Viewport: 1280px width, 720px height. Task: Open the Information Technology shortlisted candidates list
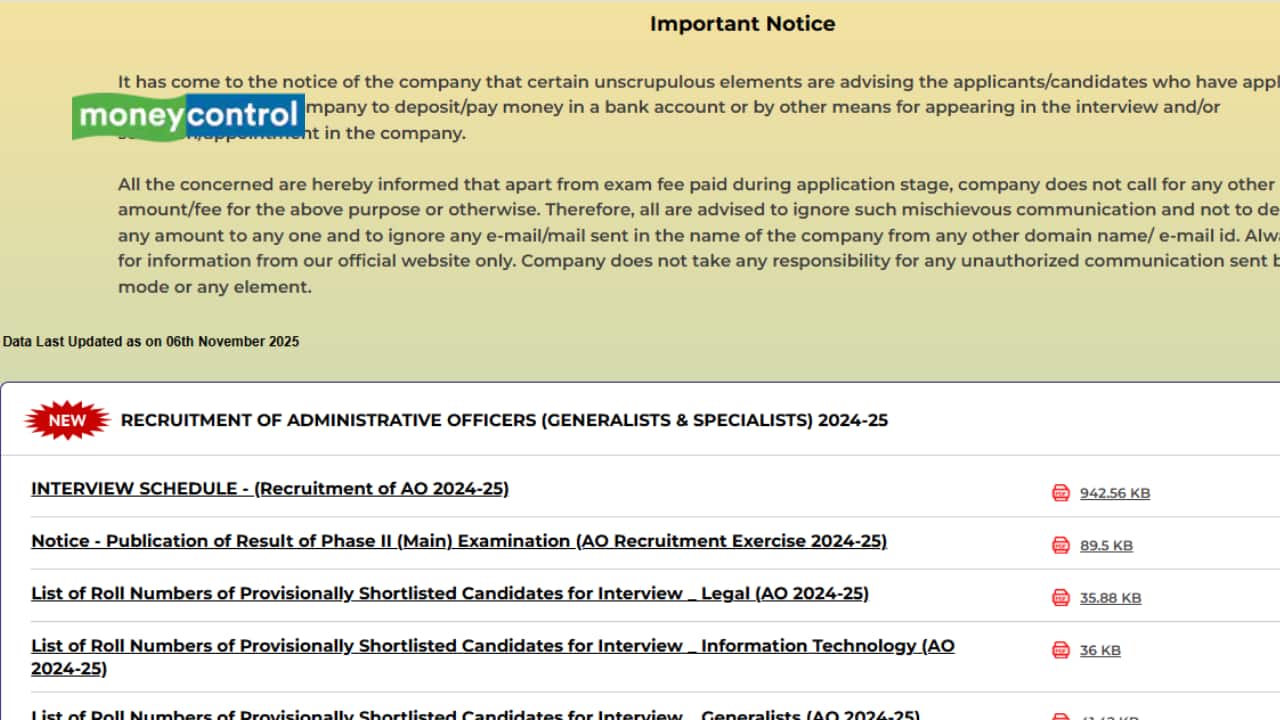pyautogui.click(x=492, y=646)
